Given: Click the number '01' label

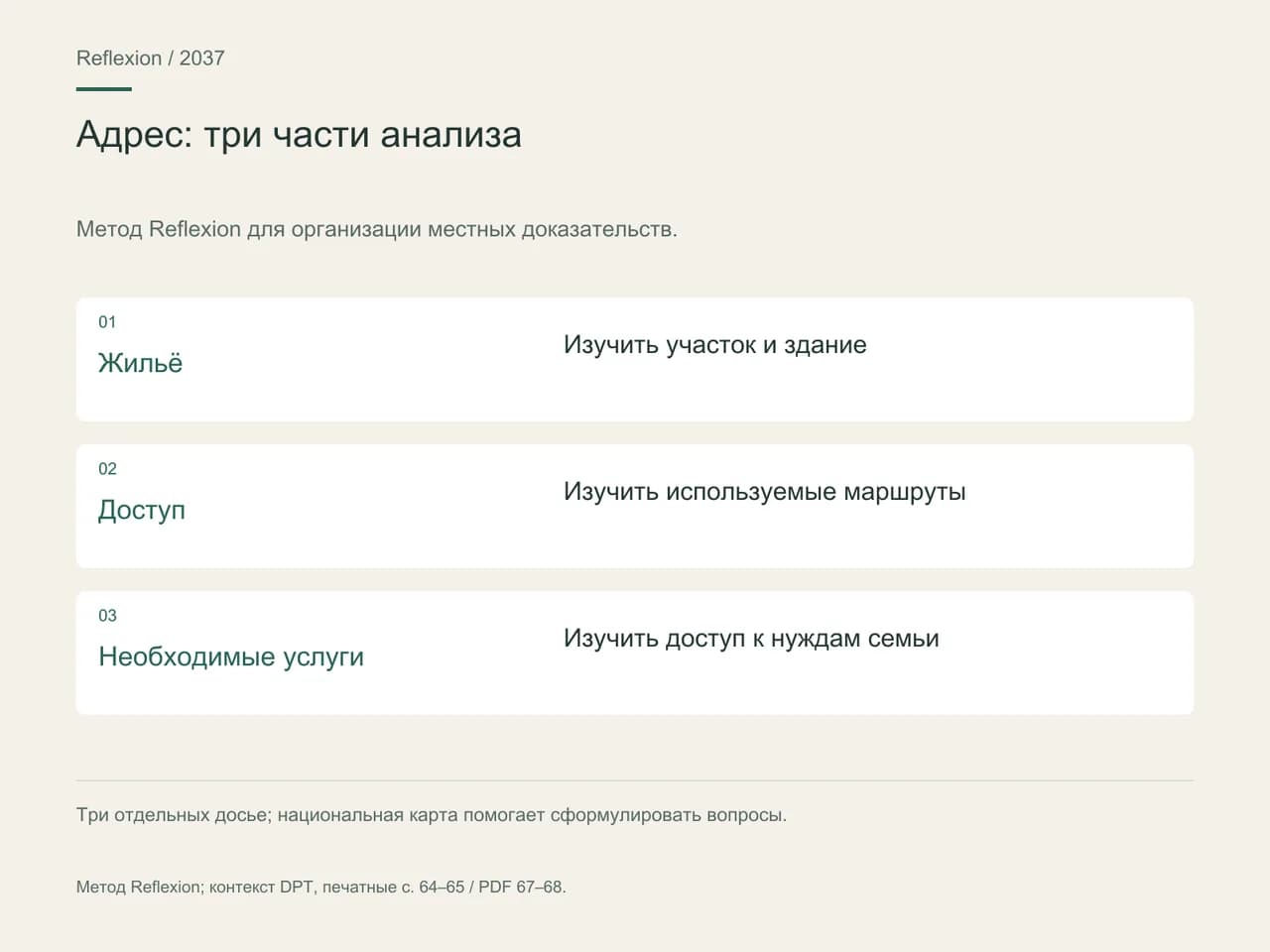Looking at the screenshot, I should tap(107, 322).
